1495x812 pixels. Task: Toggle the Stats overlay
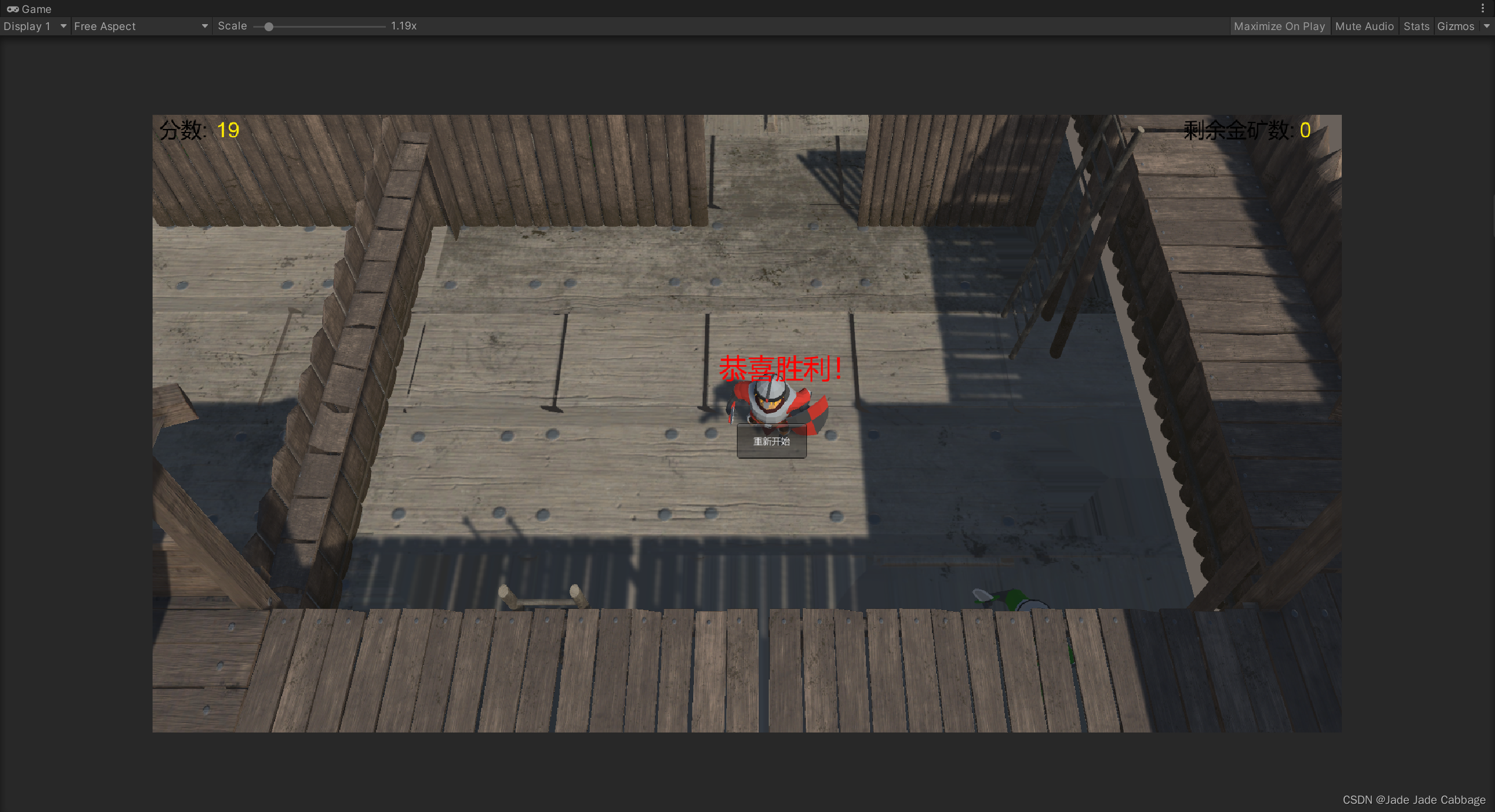coord(1415,26)
